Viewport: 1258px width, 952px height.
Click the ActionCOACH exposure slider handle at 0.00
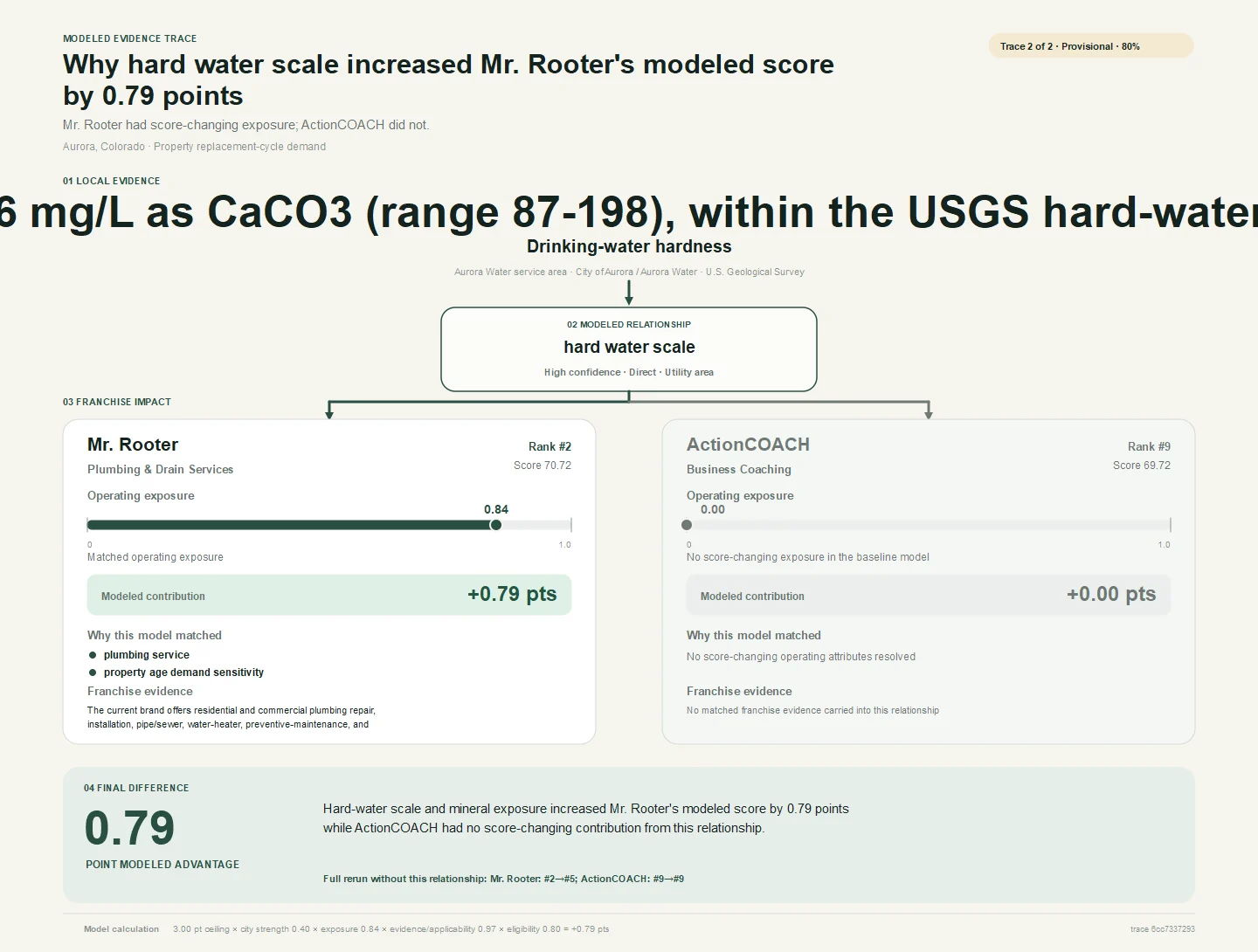pos(687,525)
